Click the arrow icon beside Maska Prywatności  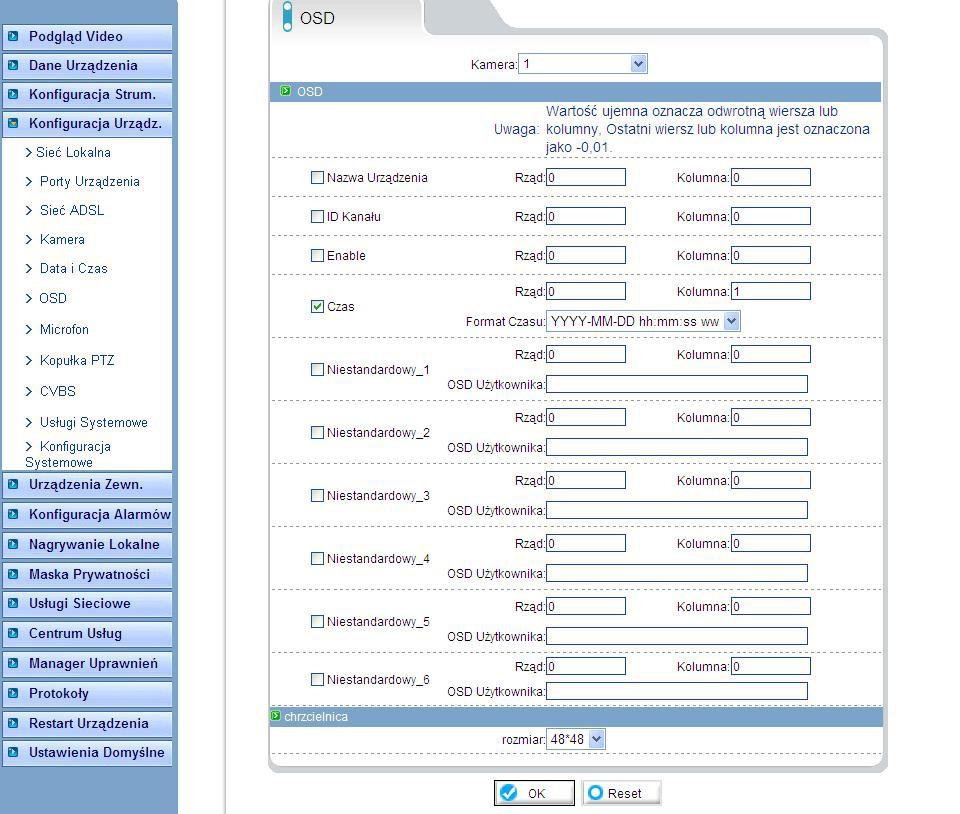[13, 574]
